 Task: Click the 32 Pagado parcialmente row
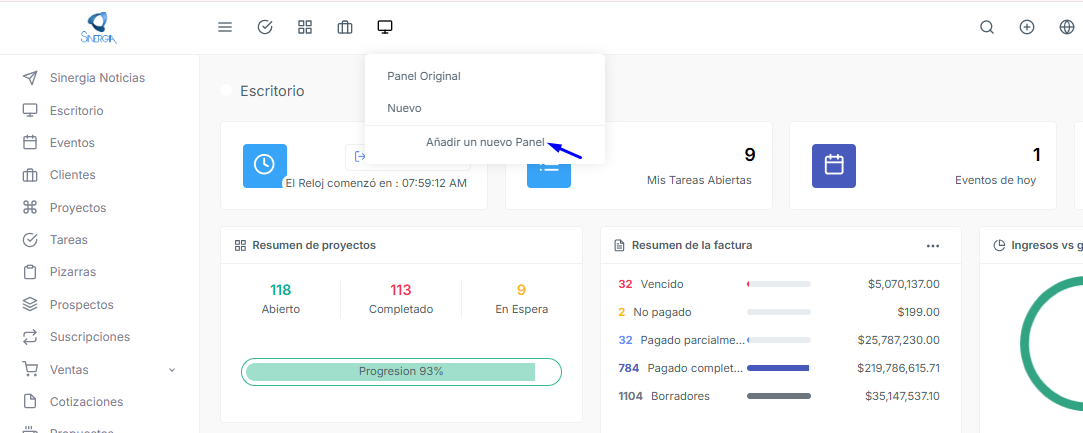(x=778, y=340)
